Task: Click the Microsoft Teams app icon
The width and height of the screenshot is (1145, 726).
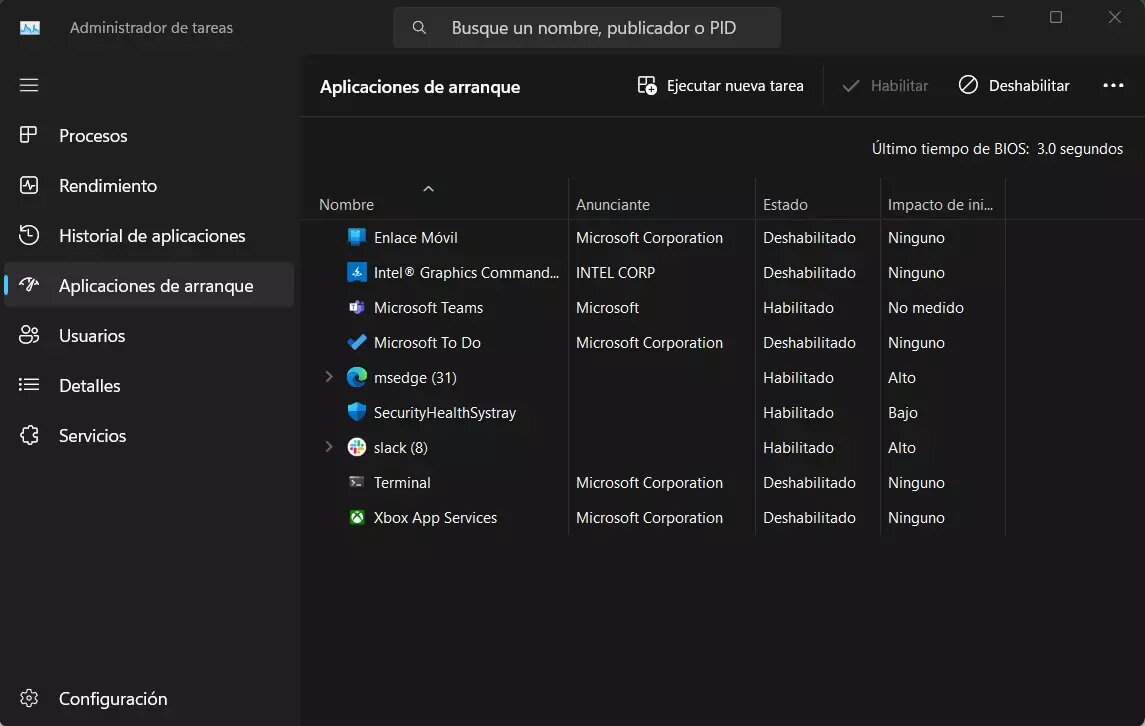Action: 357,308
